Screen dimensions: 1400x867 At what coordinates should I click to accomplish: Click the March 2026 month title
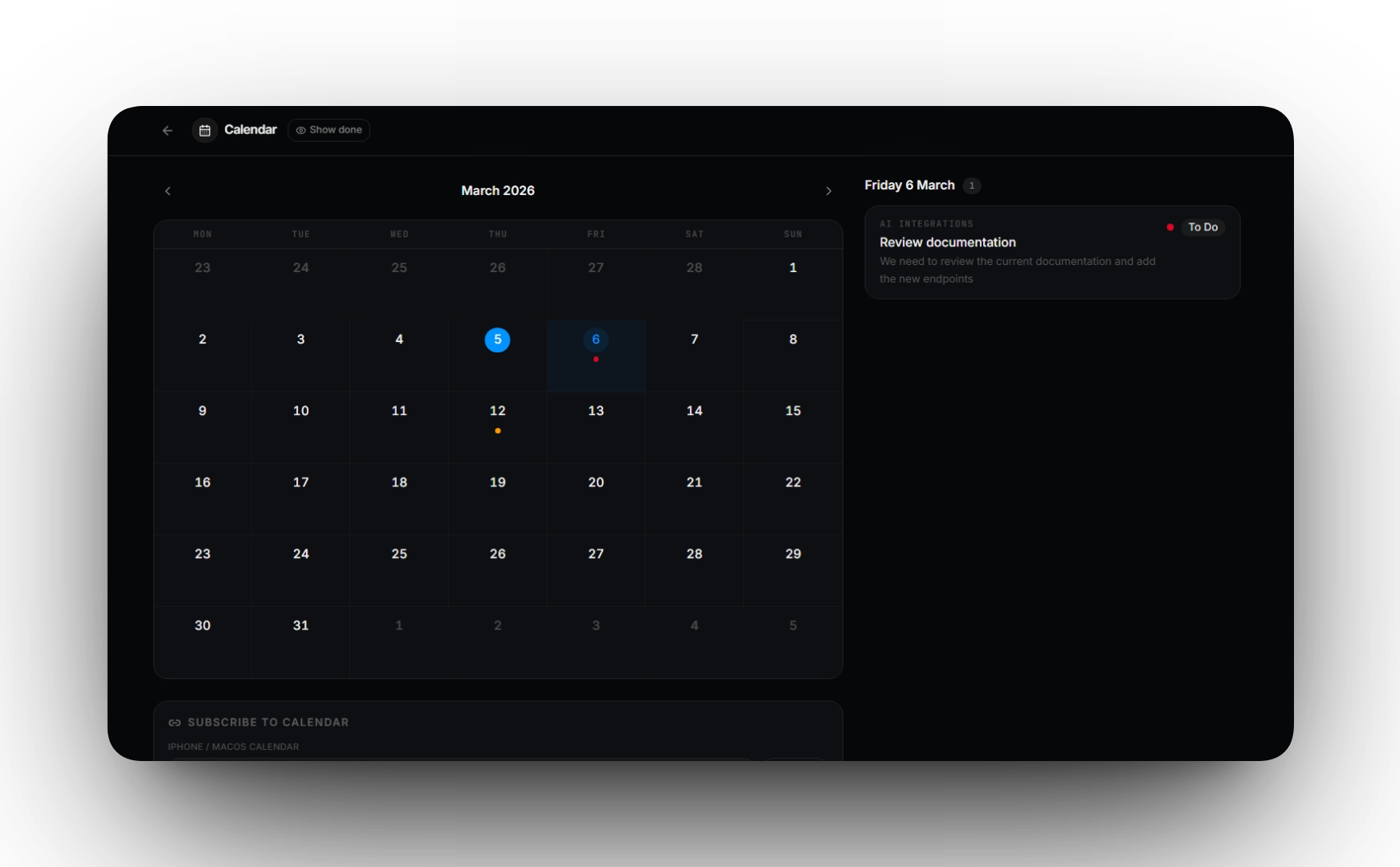[x=497, y=190]
